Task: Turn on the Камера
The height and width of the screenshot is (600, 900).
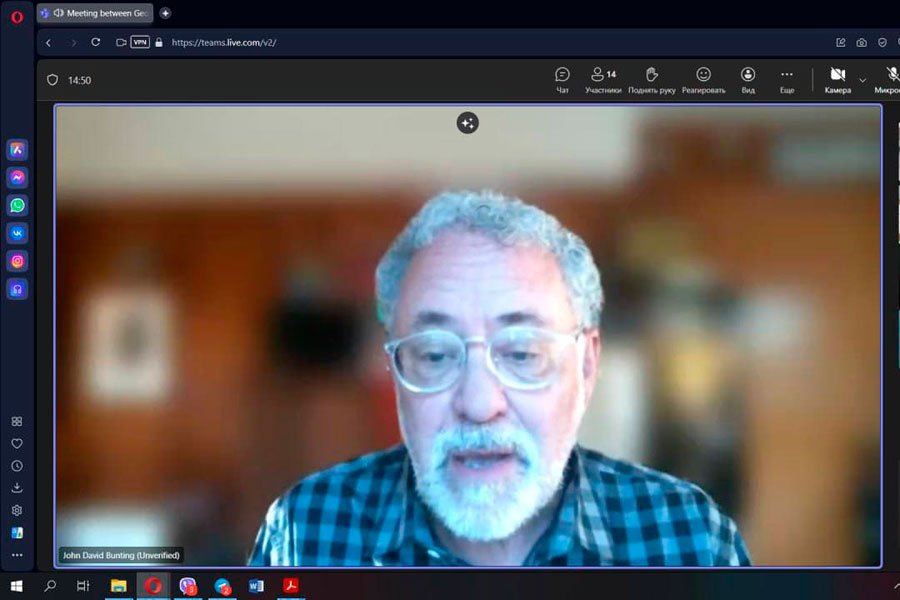Action: 837,79
